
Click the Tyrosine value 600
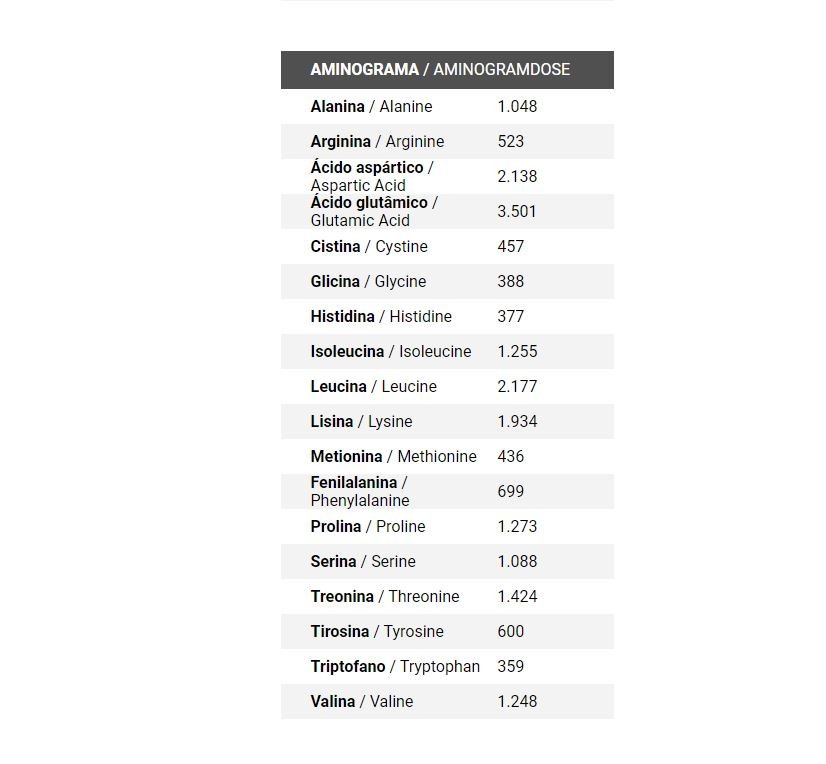point(510,632)
